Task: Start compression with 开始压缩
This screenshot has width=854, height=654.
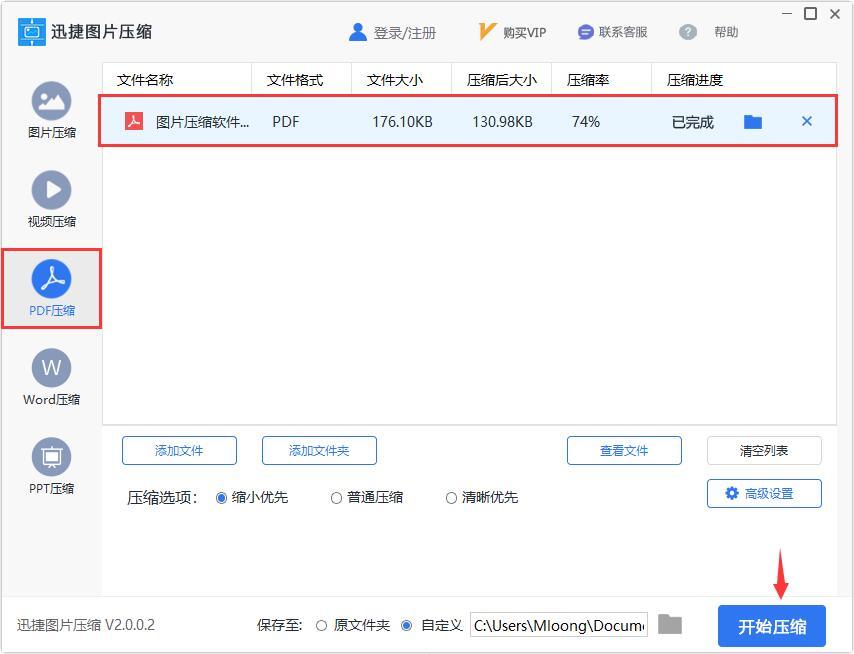Action: 772,626
